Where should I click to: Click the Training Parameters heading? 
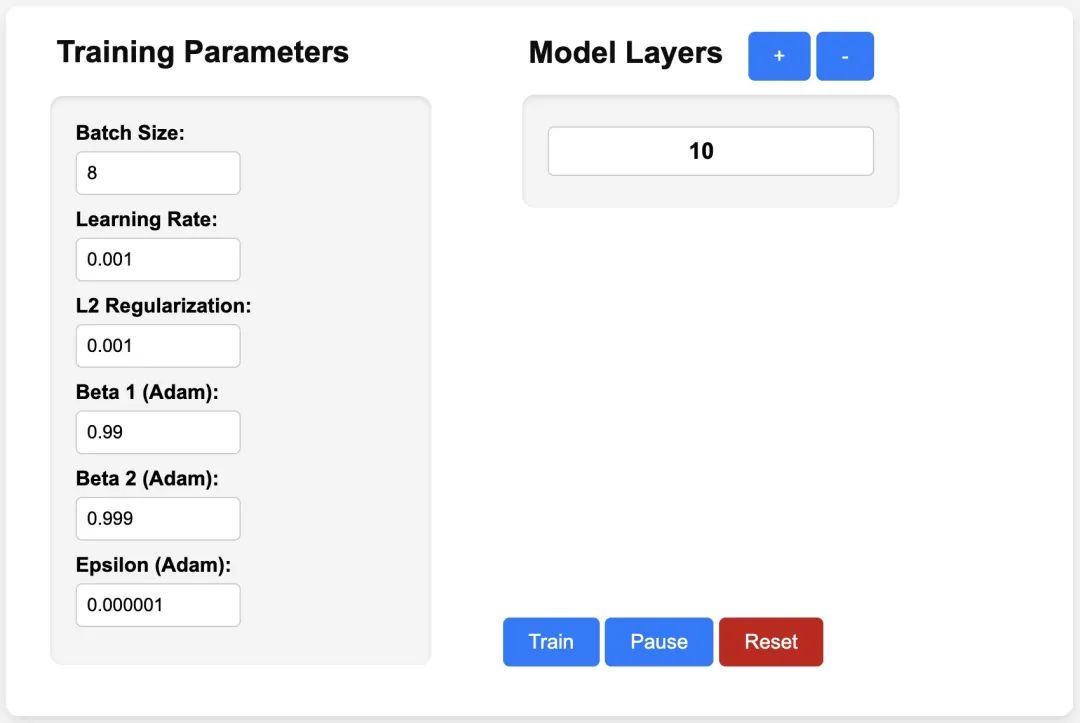(203, 52)
